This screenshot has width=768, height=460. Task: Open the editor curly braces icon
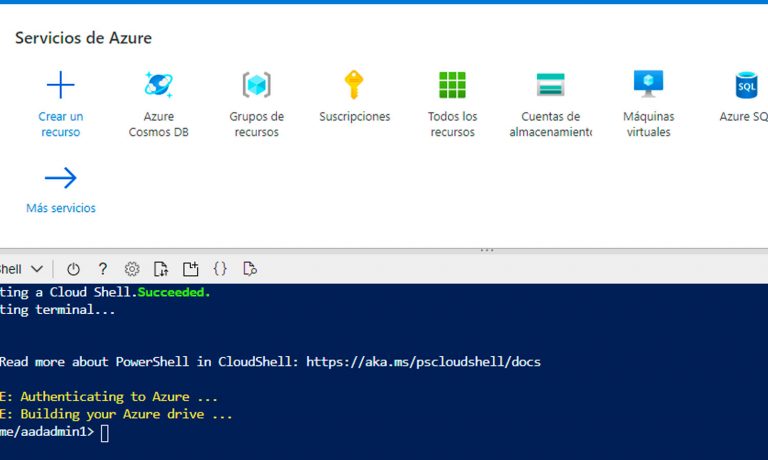pyautogui.click(x=220, y=268)
